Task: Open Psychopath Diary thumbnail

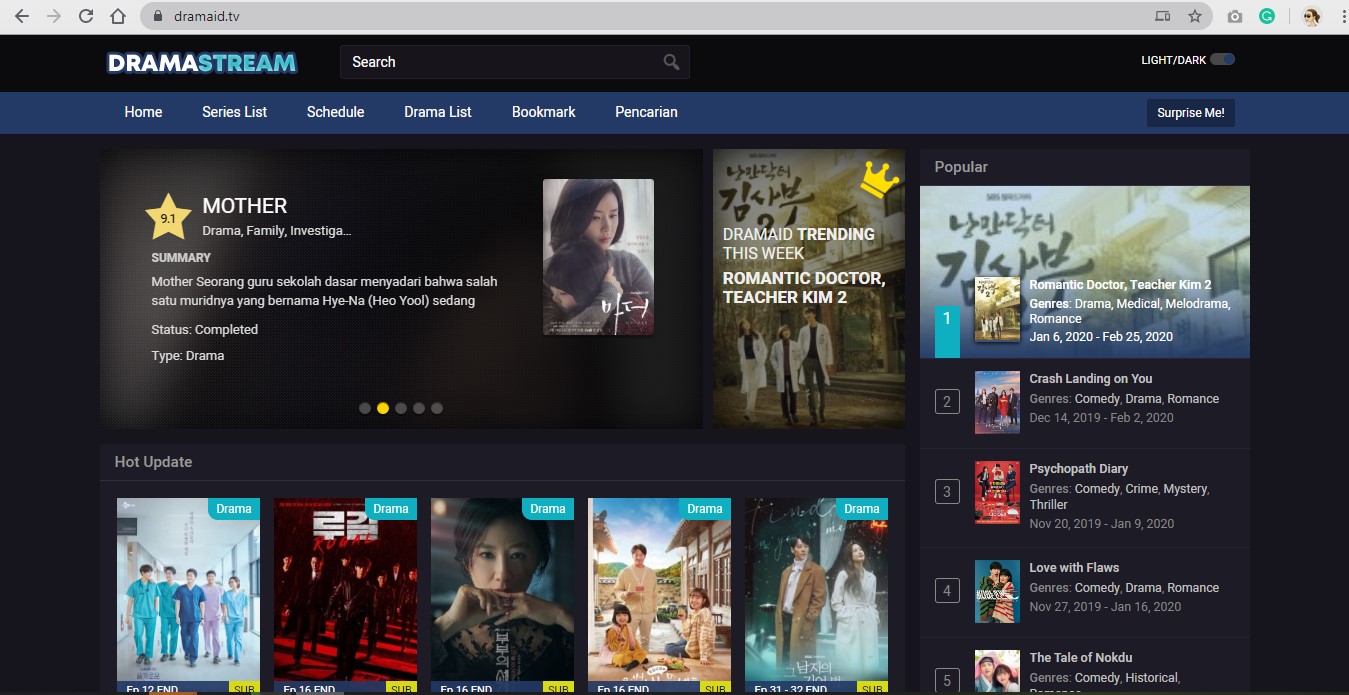Action: click(x=997, y=492)
